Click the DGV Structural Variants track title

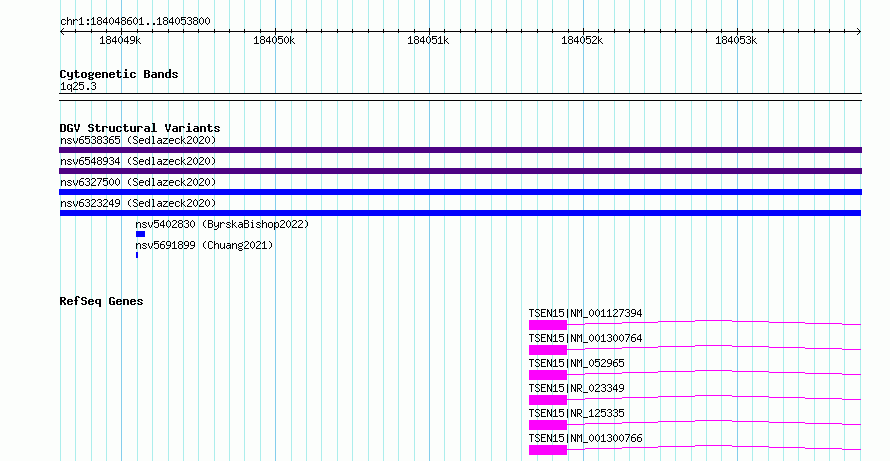tap(140, 128)
